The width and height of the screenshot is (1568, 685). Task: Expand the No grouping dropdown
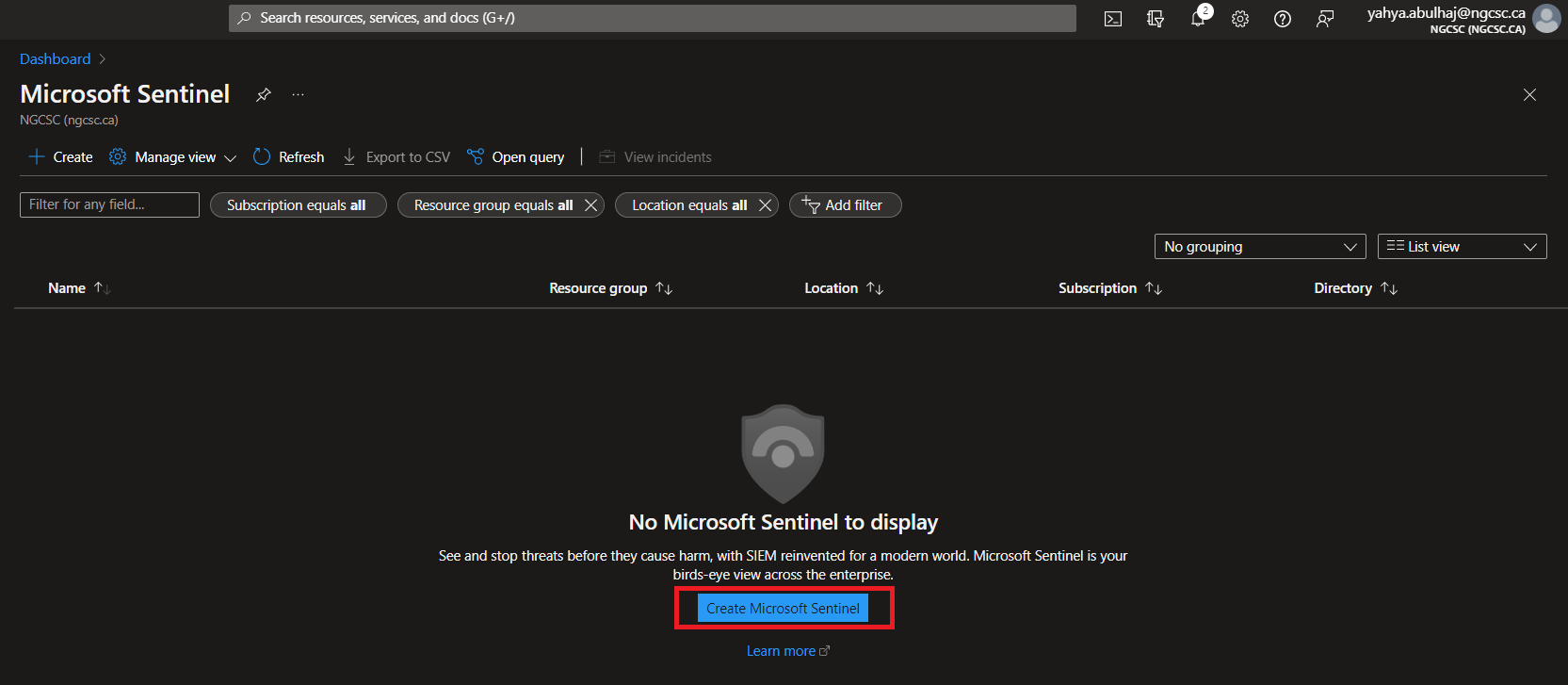tap(1260, 247)
